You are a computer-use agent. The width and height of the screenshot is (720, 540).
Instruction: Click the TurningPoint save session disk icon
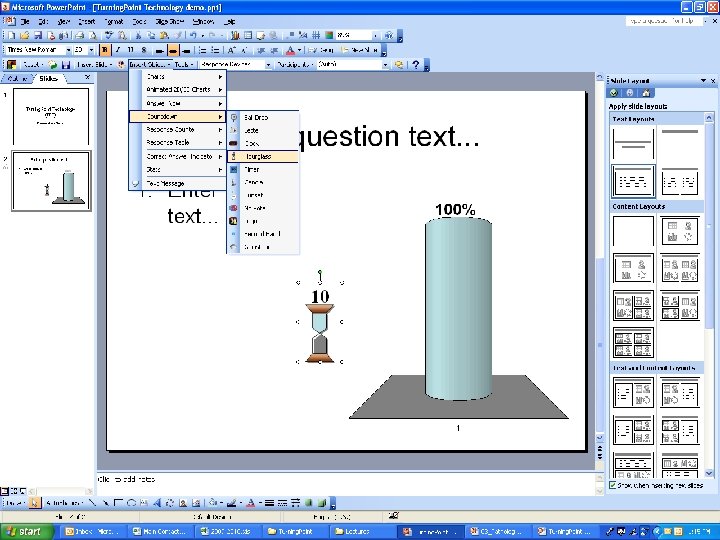pyautogui.click(x=66, y=65)
